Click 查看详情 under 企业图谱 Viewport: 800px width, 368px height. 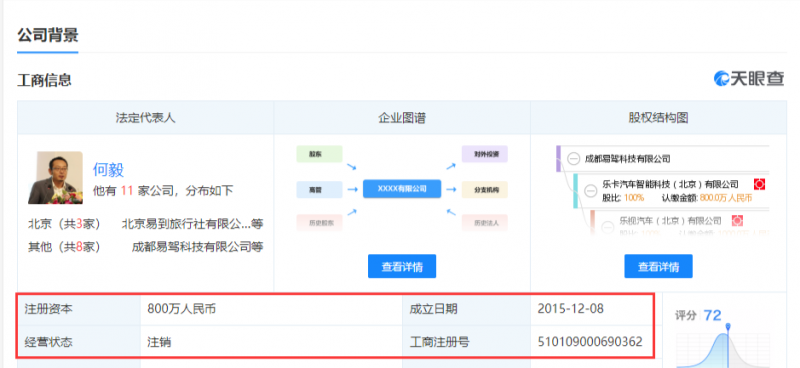pos(402,266)
